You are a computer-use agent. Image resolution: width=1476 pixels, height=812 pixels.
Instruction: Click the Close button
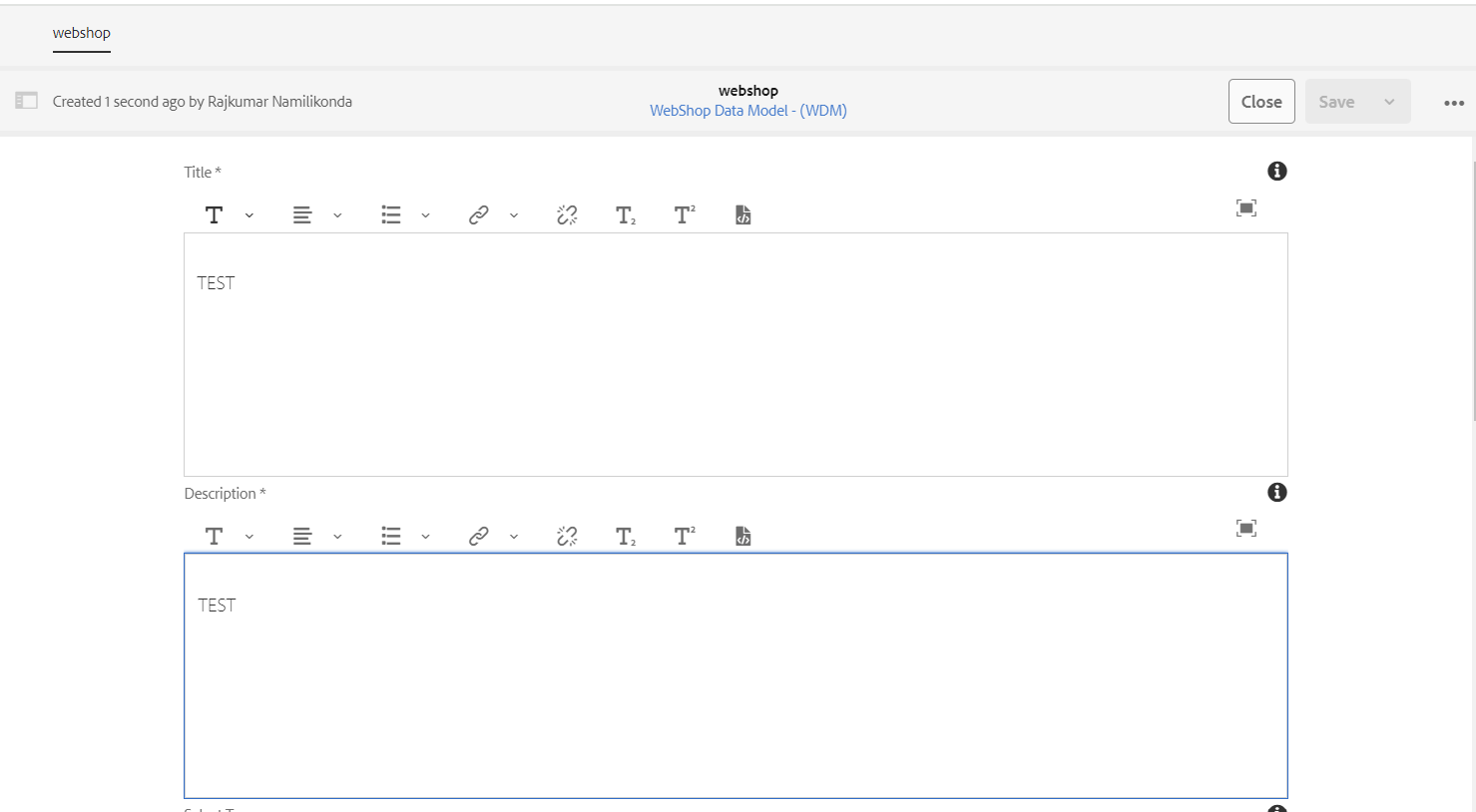(x=1261, y=102)
